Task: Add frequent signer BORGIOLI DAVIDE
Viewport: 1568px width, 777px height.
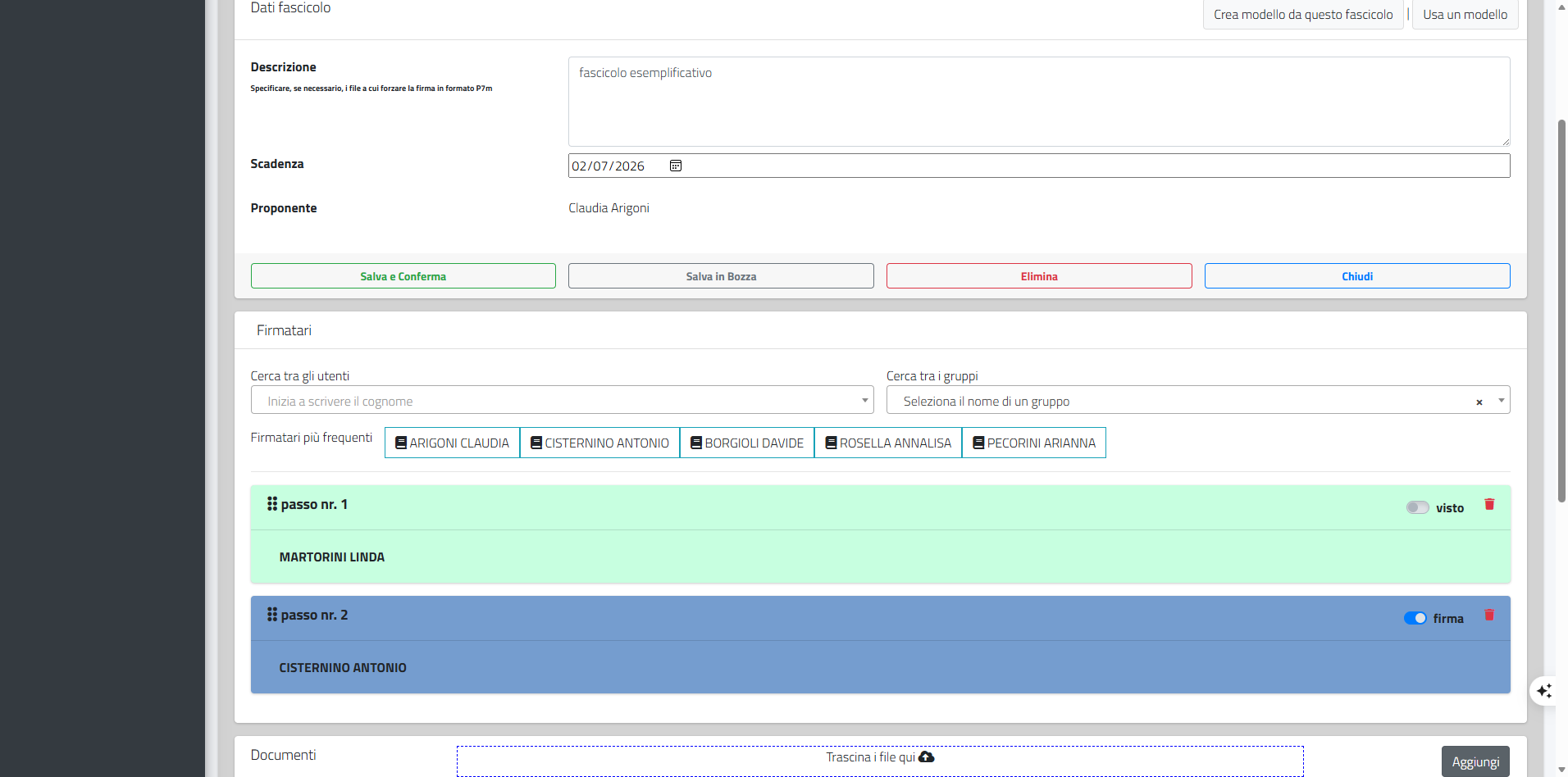Action: click(747, 443)
